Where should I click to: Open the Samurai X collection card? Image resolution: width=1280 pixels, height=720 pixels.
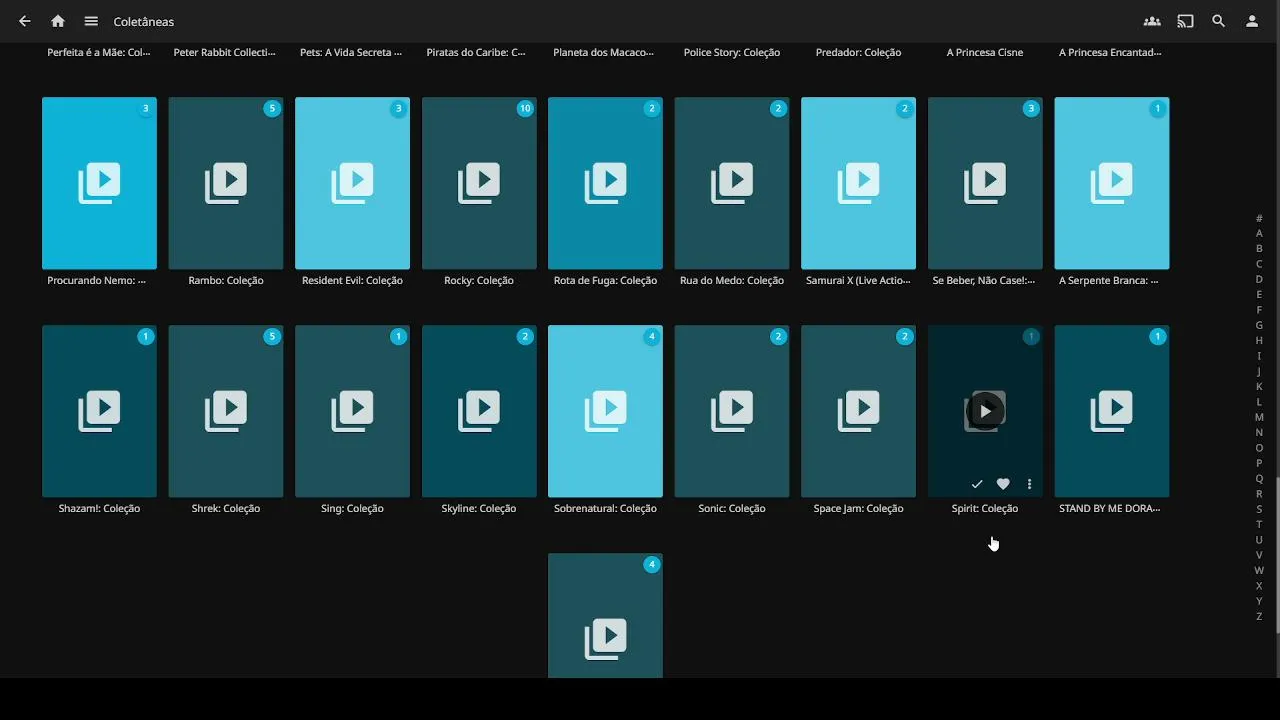pos(858,183)
